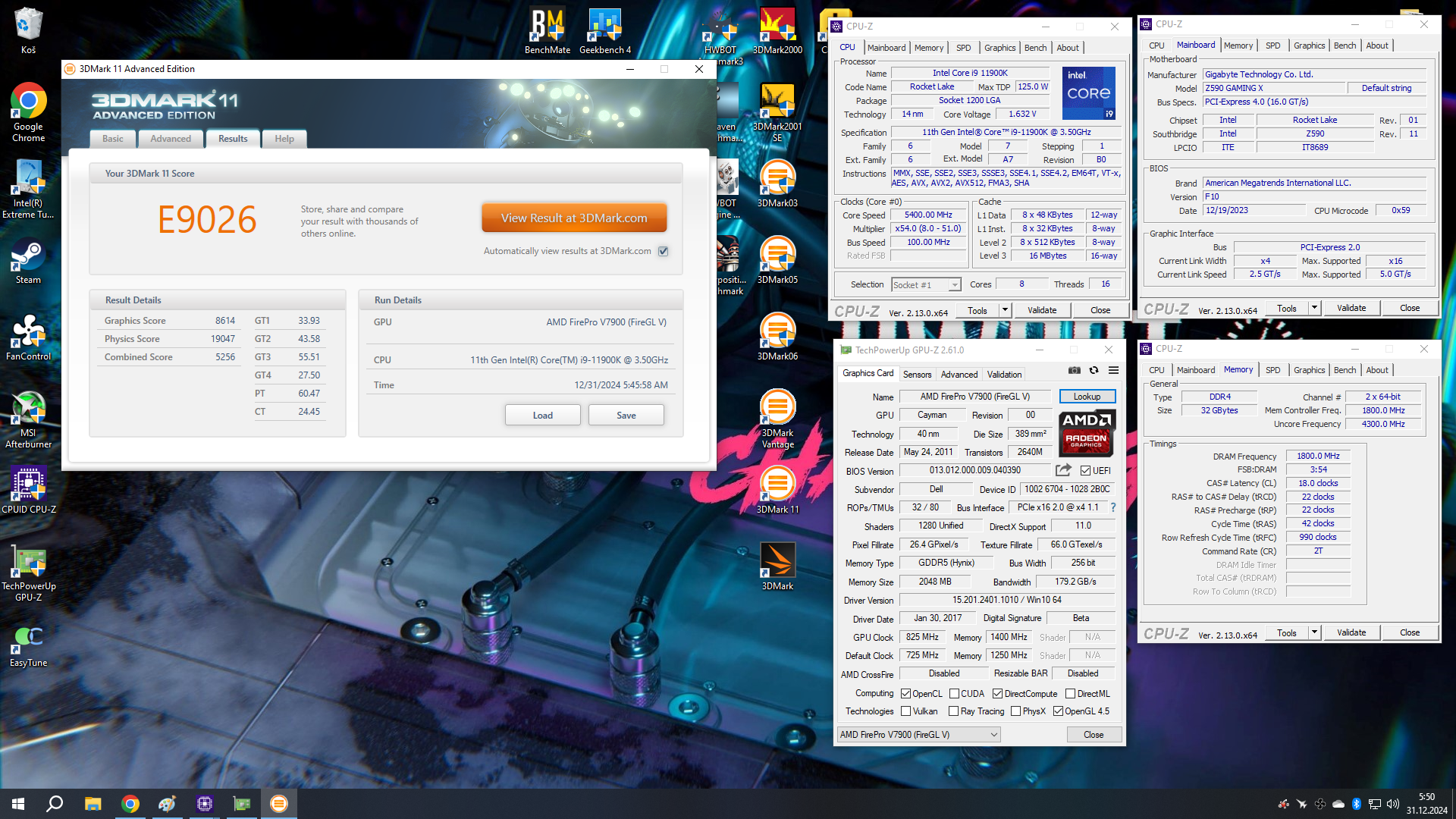This screenshot has width=1456, height=819.
Task: Expand Tools dropdown arrow in CPU-Z Mainboard window
Action: point(1314,308)
